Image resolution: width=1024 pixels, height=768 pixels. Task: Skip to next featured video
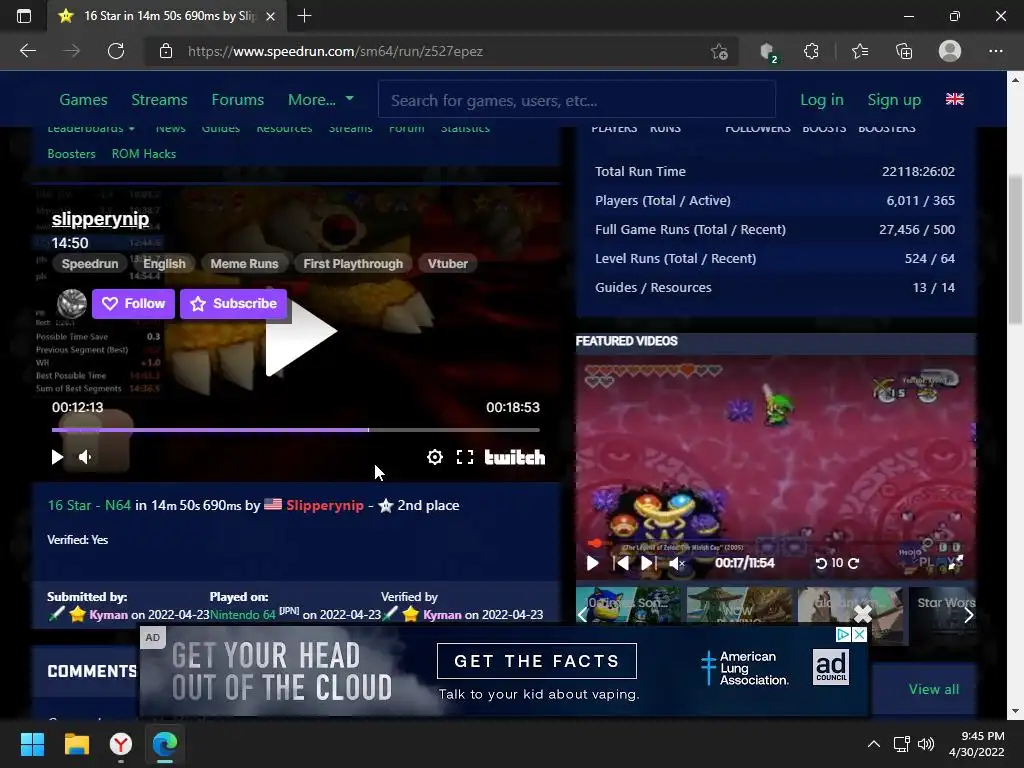click(x=648, y=563)
